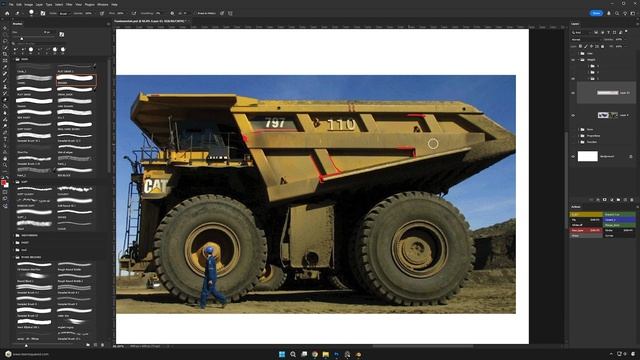Image resolution: width=640 pixels, height=360 pixels.
Task: Select the Crop tool
Action: (5, 54)
